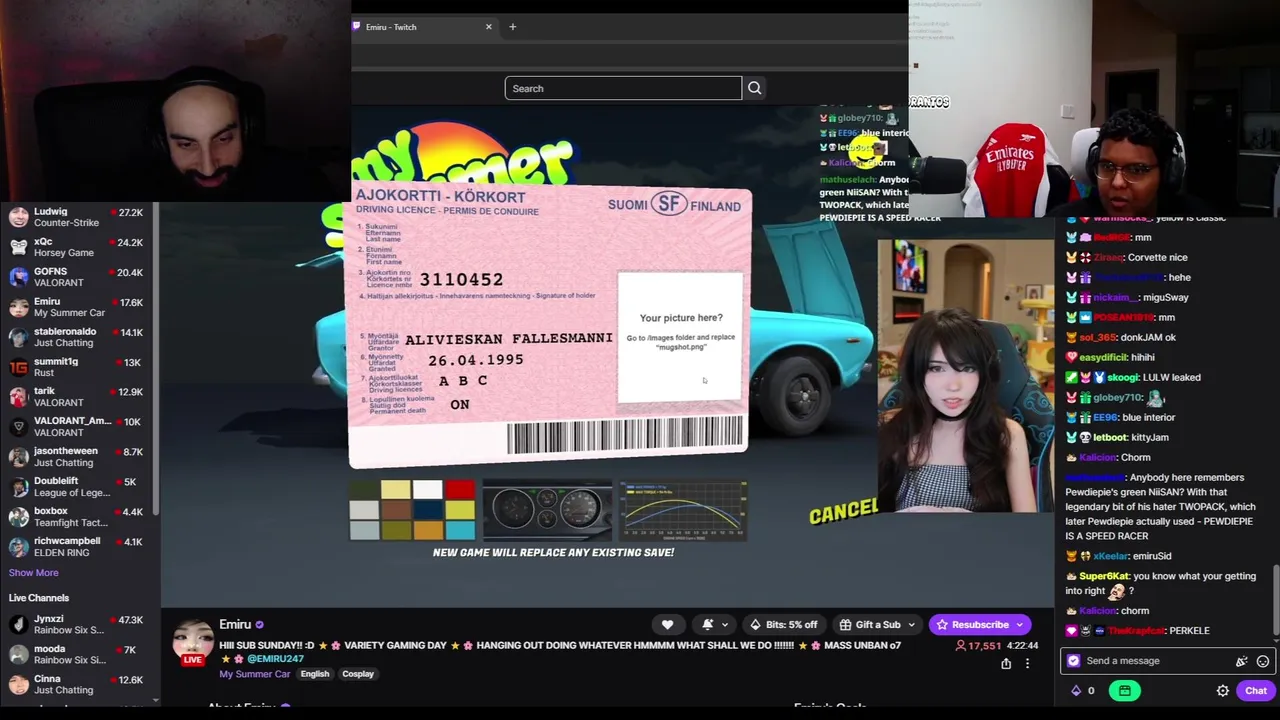Image resolution: width=1280 pixels, height=720 pixels.
Task: Click the left sidebar scrollbar
Action: 155,360
